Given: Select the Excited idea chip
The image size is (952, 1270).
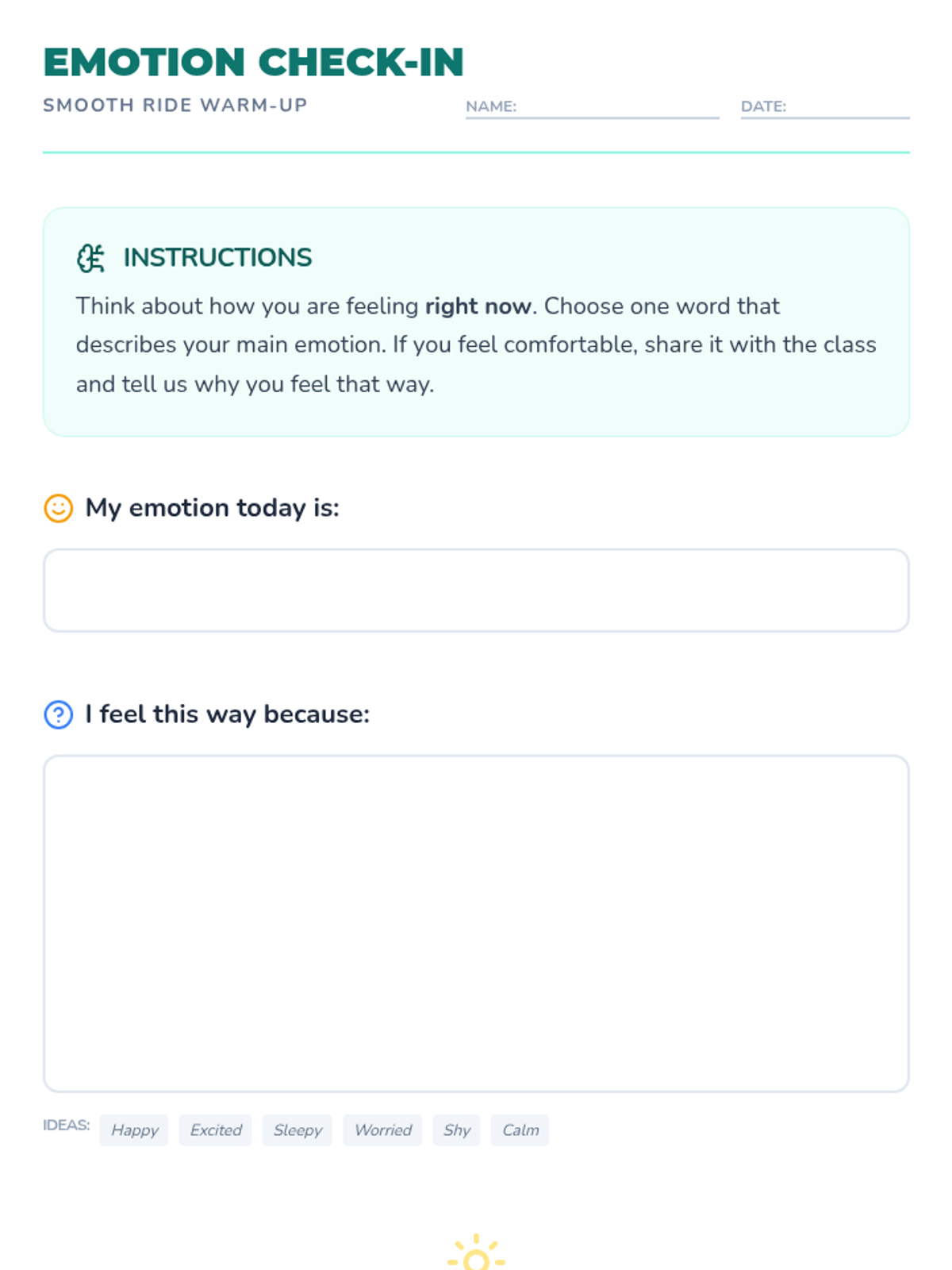Looking at the screenshot, I should 216,1130.
